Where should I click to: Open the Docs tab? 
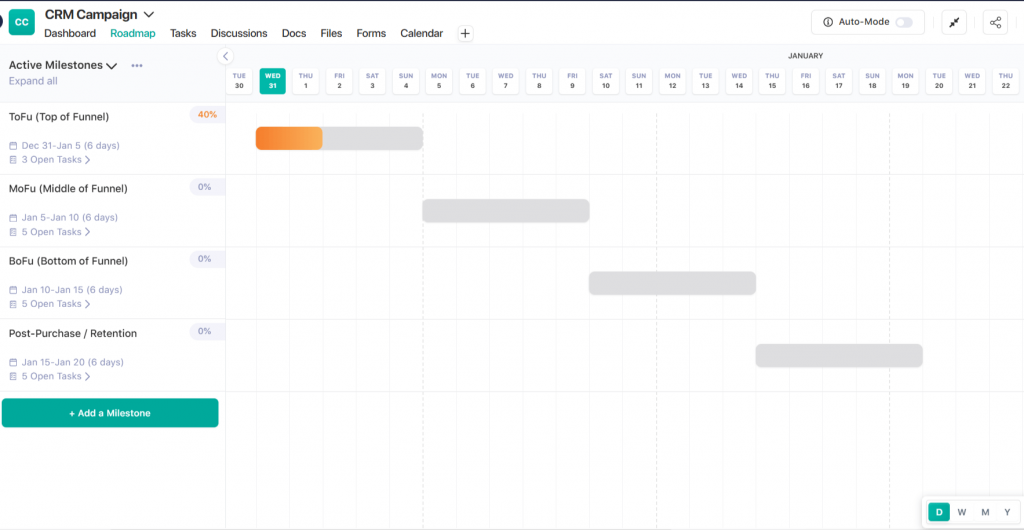click(294, 33)
